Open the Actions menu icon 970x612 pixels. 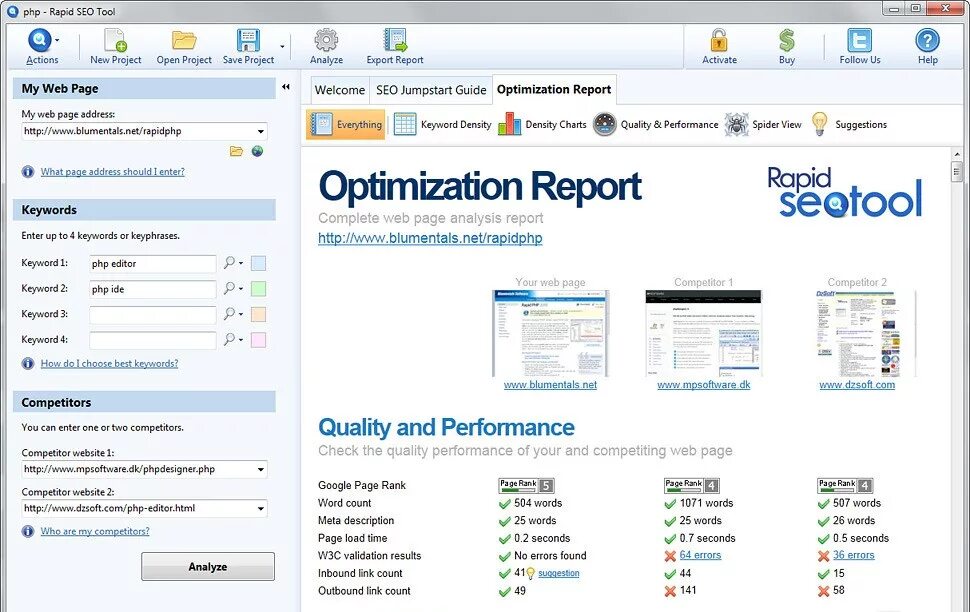point(39,40)
